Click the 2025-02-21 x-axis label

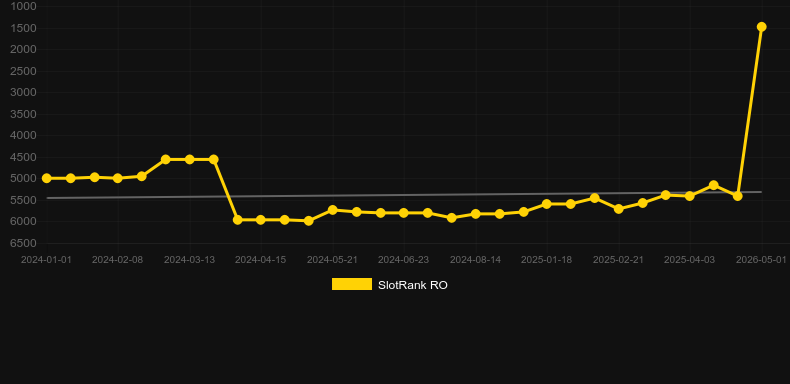pyautogui.click(x=618, y=260)
